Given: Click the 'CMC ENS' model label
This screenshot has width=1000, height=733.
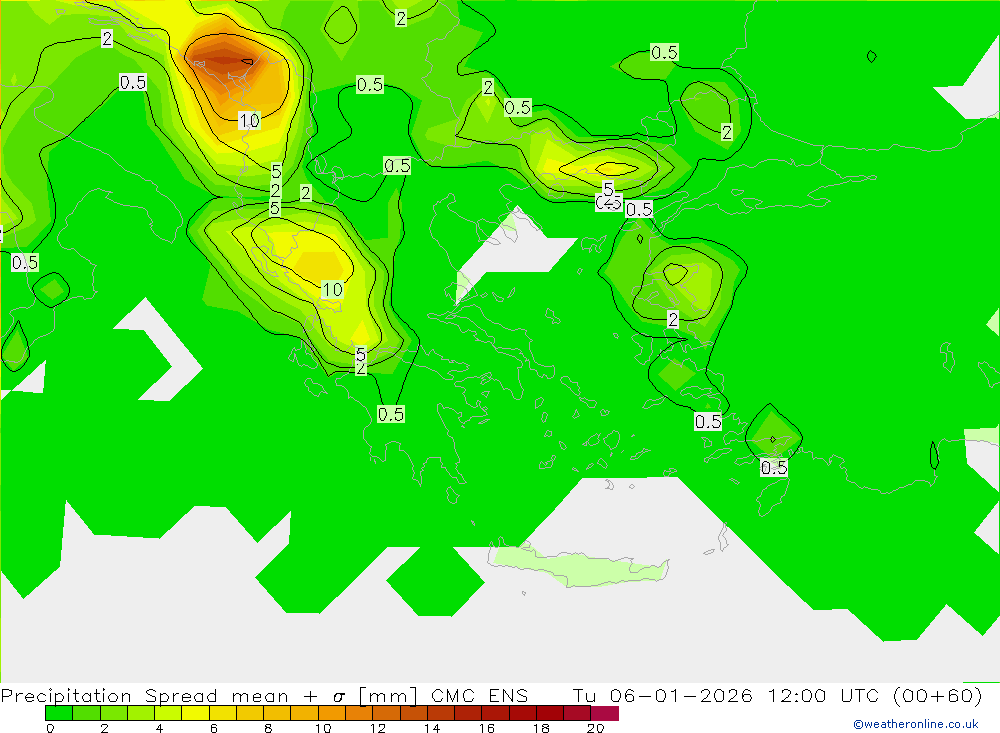Looking at the screenshot, I should click(x=479, y=695).
